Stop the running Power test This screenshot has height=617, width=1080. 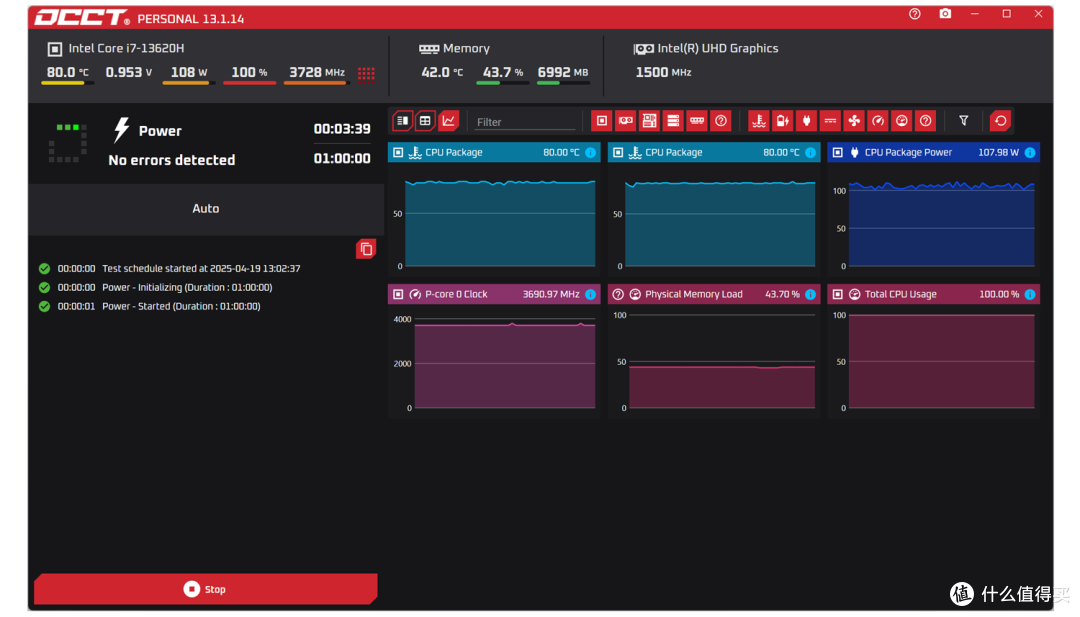205,589
